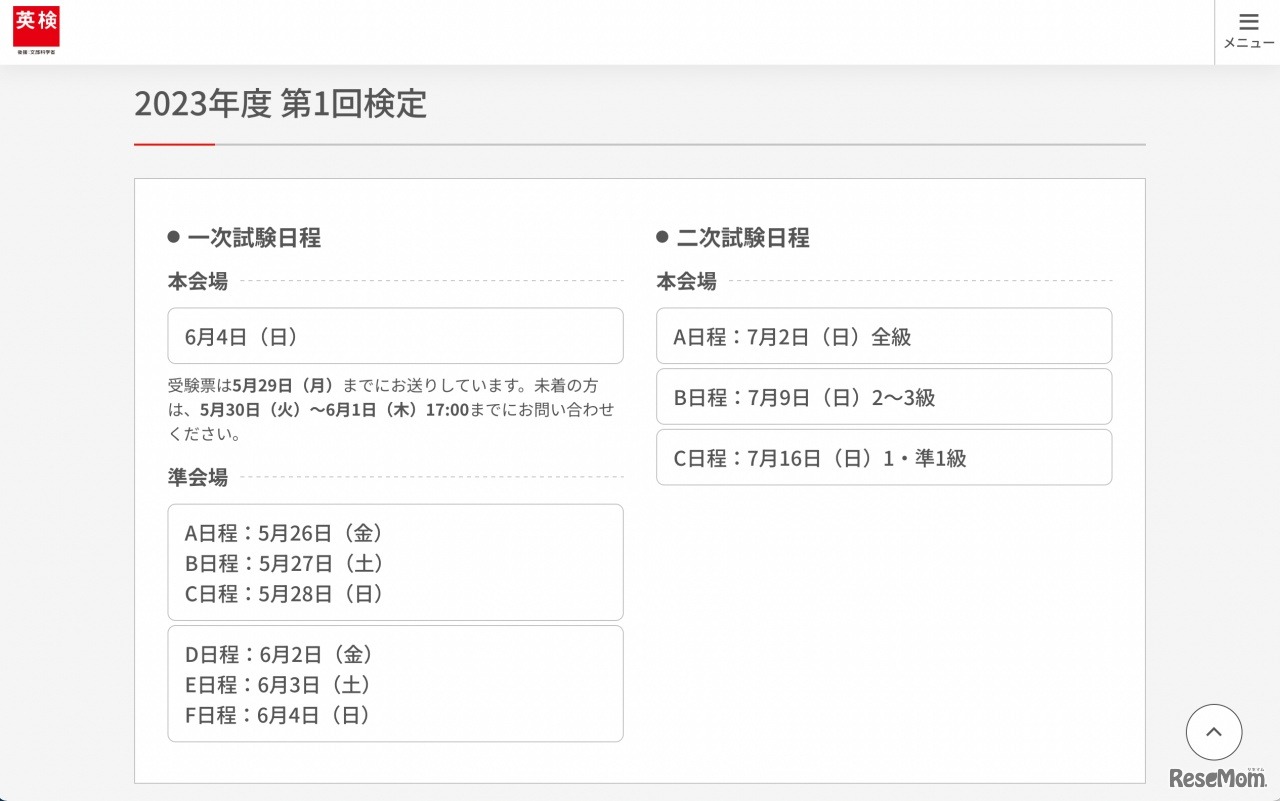The width and height of the screenshot is (1280, 801).
Task: Click the 6月4日（日）date box
Action: pos(395,336)
